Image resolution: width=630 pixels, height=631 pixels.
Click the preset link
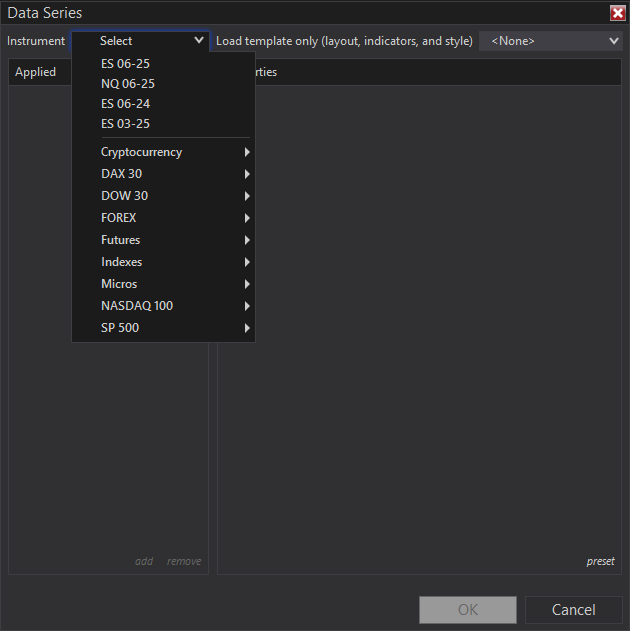click(x=601, y=561)
